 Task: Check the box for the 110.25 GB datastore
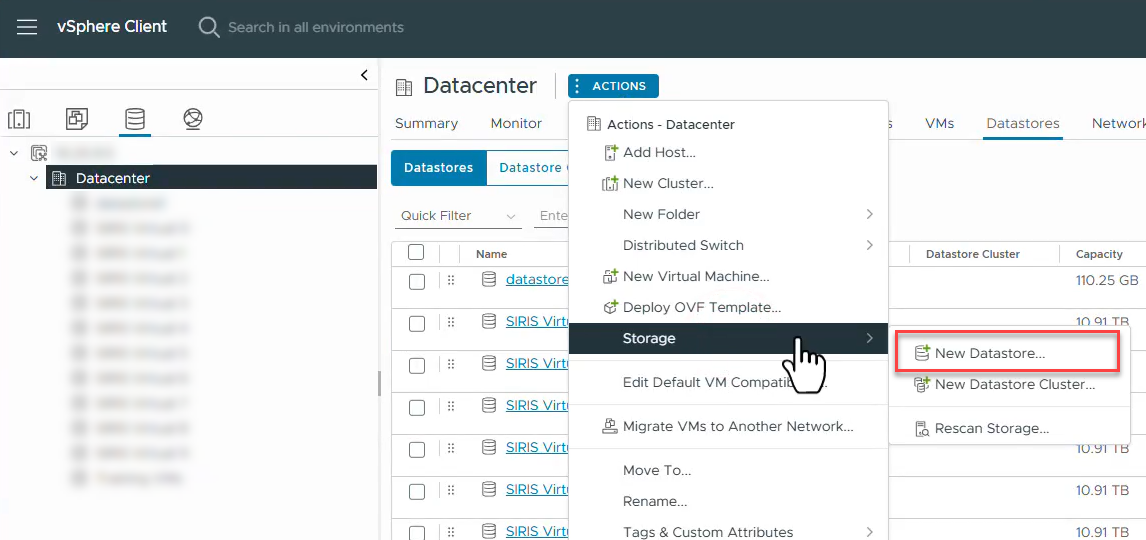pos(417,282)
